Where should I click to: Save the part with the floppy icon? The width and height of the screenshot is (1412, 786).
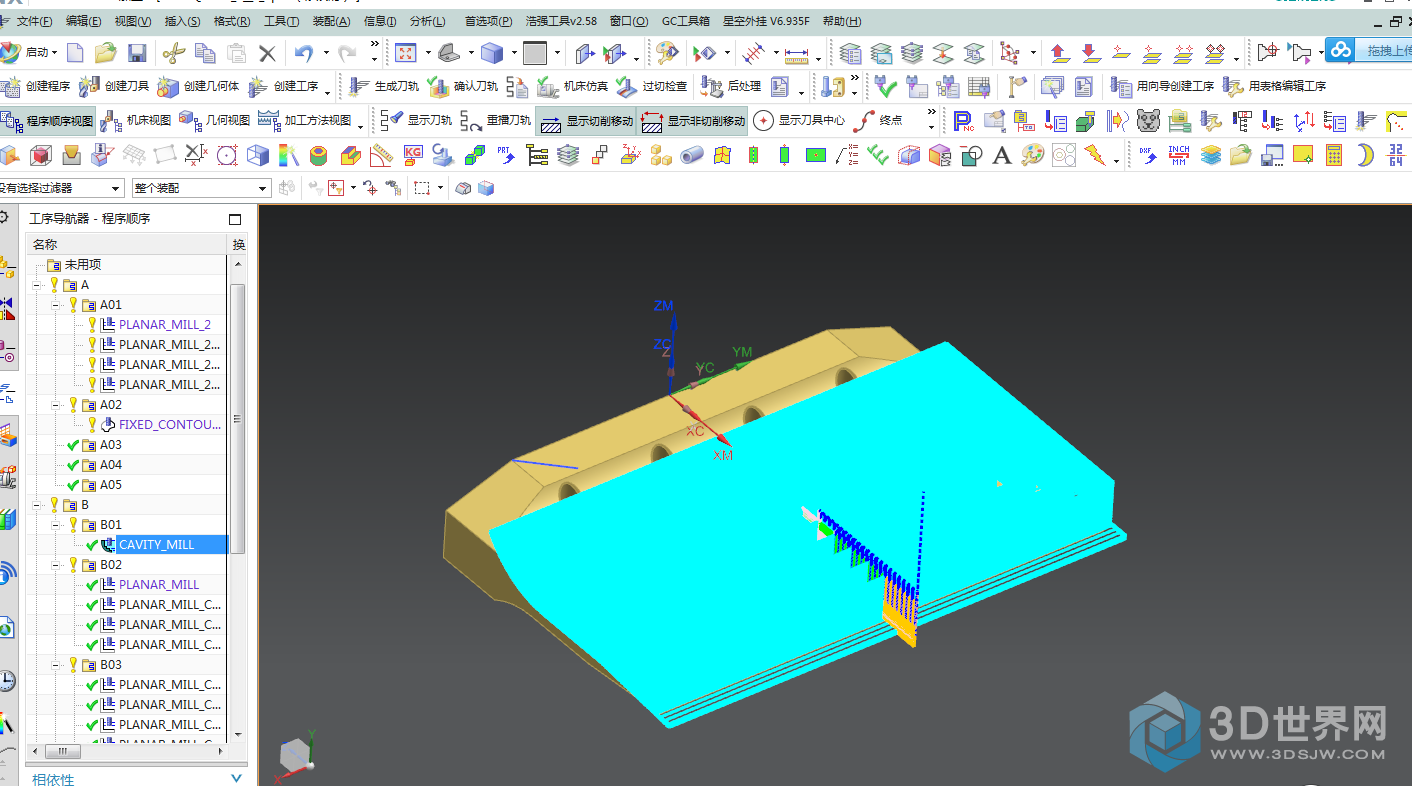pos(137,52)
